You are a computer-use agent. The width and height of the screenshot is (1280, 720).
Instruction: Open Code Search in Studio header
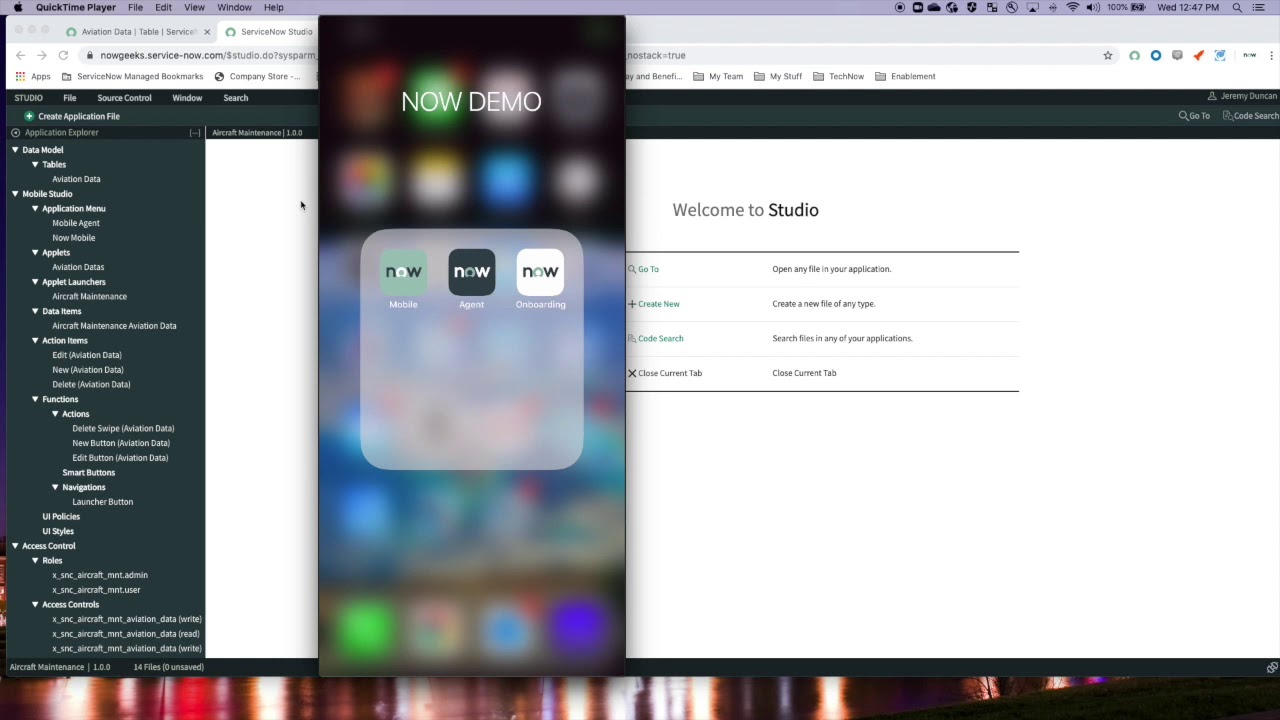[x=1250, y=115]
